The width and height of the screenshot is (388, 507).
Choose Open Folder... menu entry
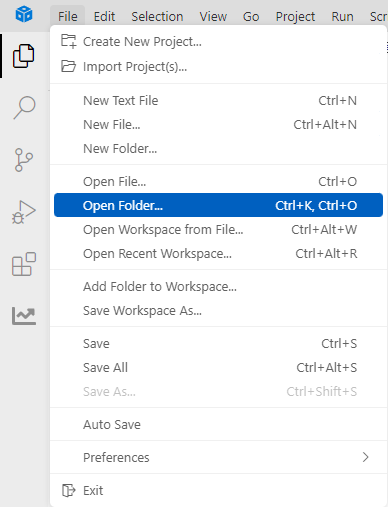tap(218, 205)
